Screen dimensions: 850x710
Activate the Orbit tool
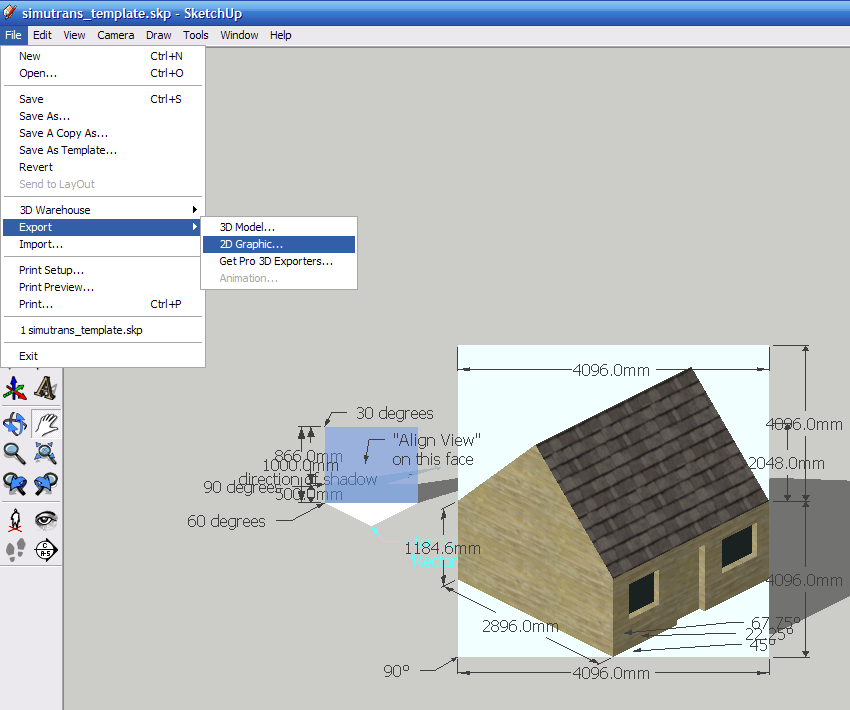coord(15,422)
